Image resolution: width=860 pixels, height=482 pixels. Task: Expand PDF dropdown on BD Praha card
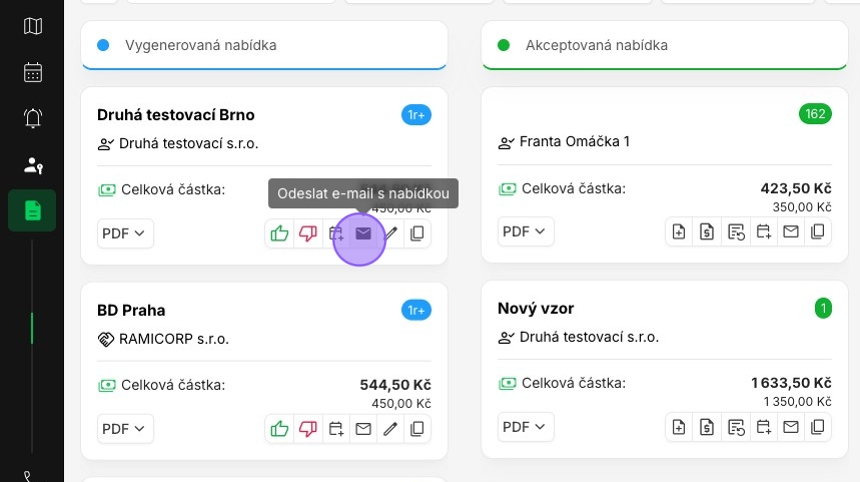(x=124, y=429)
